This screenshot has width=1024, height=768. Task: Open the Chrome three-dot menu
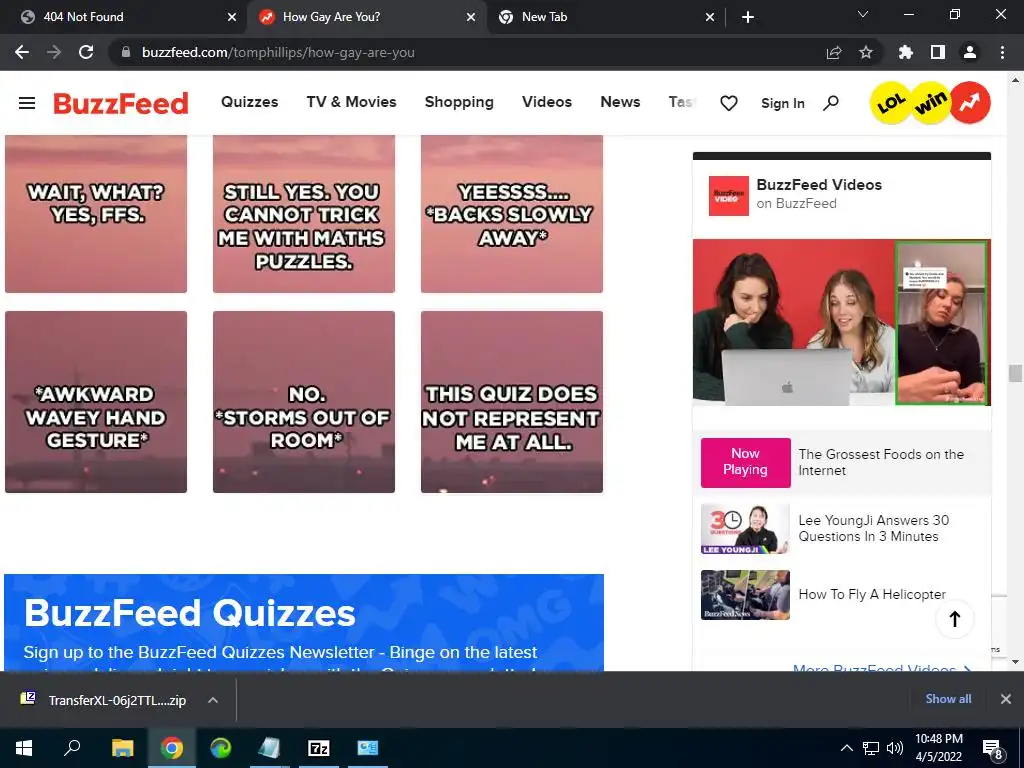[1002, 52]
